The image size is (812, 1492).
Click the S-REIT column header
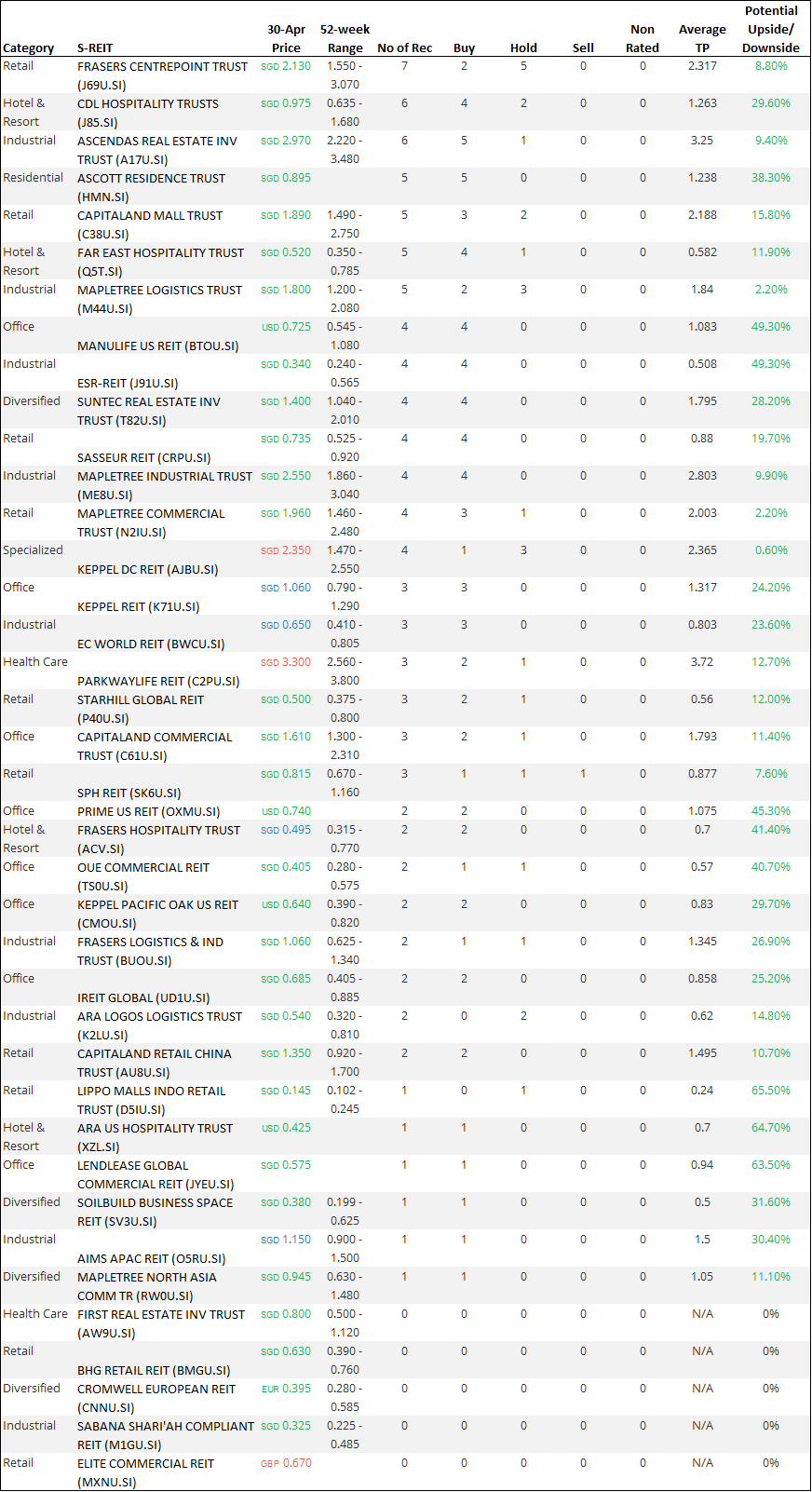[95, 48]
